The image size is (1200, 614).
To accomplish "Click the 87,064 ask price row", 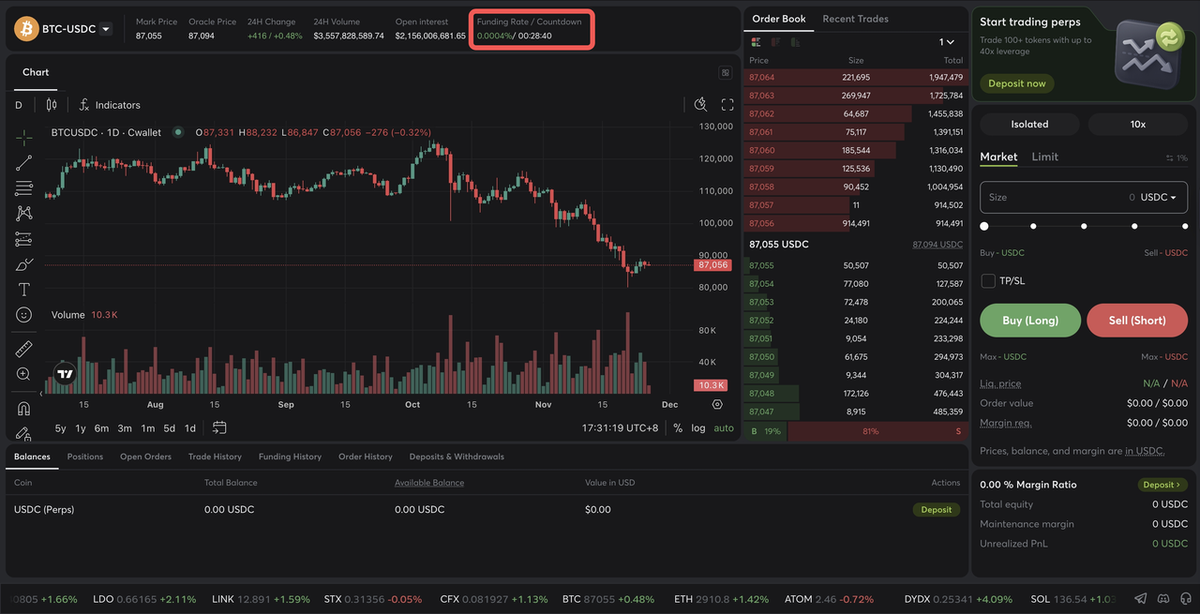I will tap(856, 77).
